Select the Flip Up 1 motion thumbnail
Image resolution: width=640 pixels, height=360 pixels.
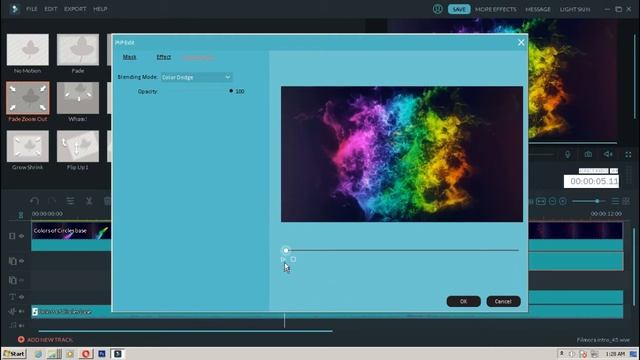coord(78,146)
